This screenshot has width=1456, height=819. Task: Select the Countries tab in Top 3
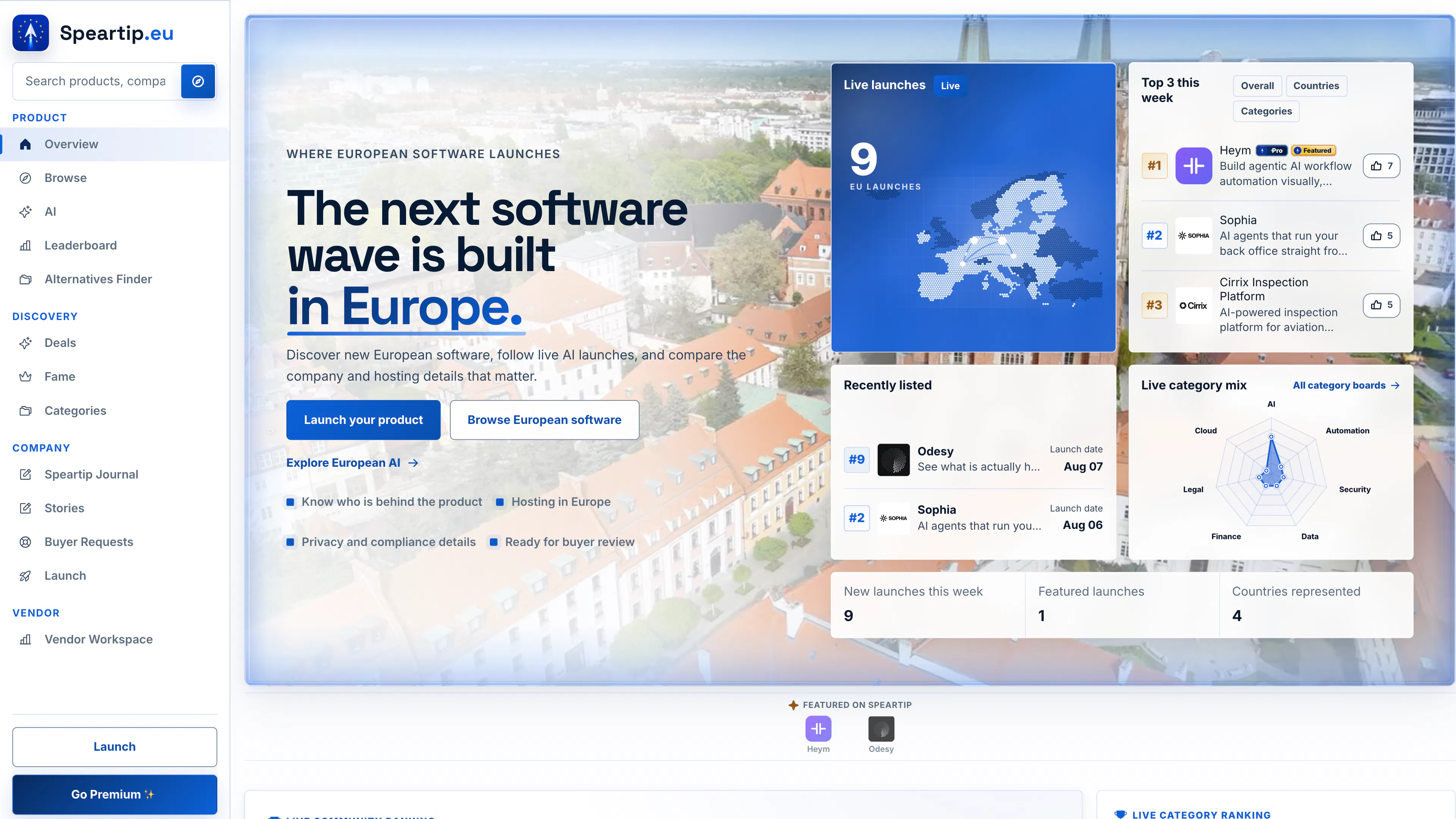click(1316, 86)
